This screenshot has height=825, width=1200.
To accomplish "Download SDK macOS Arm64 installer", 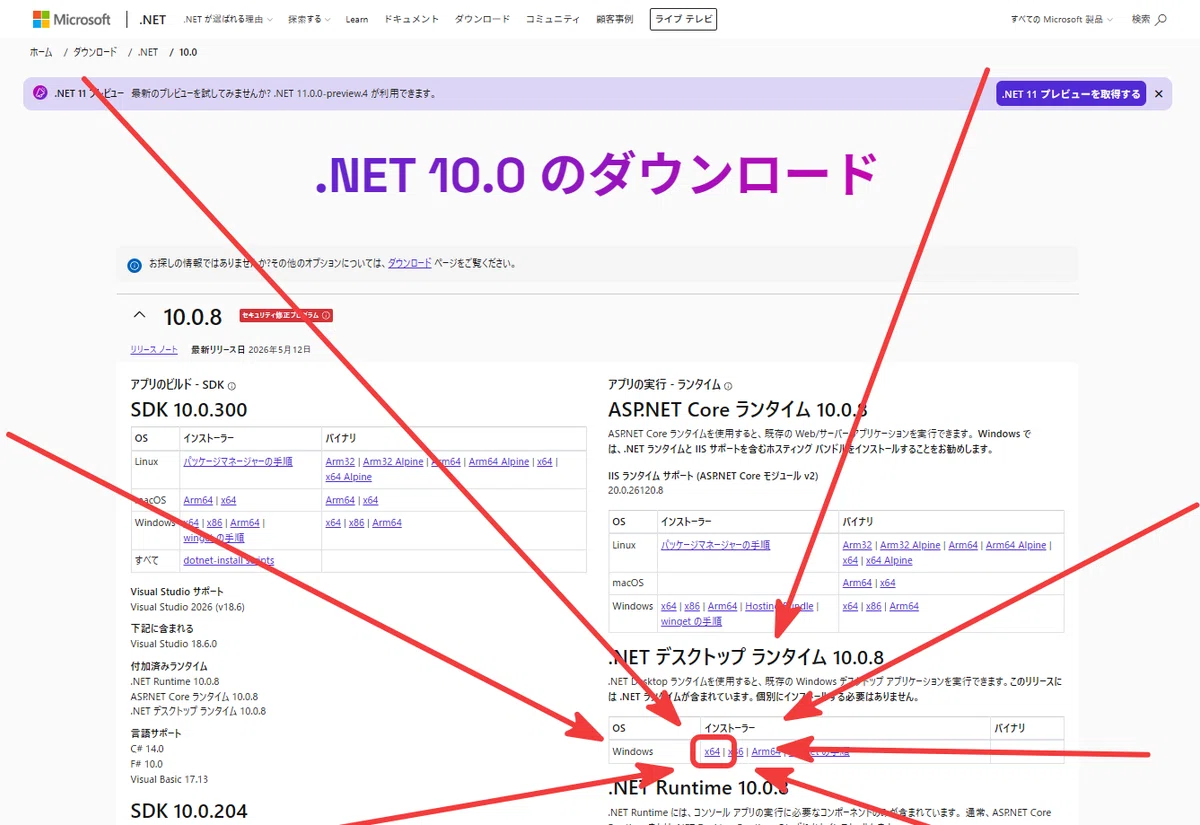I will tap(198, 500).
